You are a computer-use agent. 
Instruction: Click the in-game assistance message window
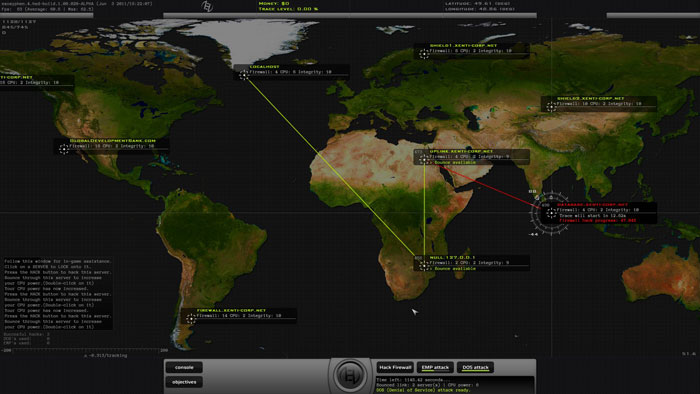click(x=58, y=294)
